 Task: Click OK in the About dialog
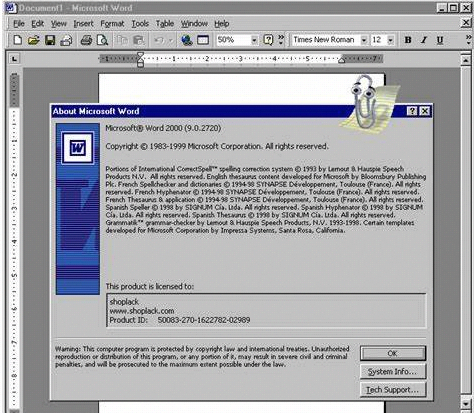[393, 353]
